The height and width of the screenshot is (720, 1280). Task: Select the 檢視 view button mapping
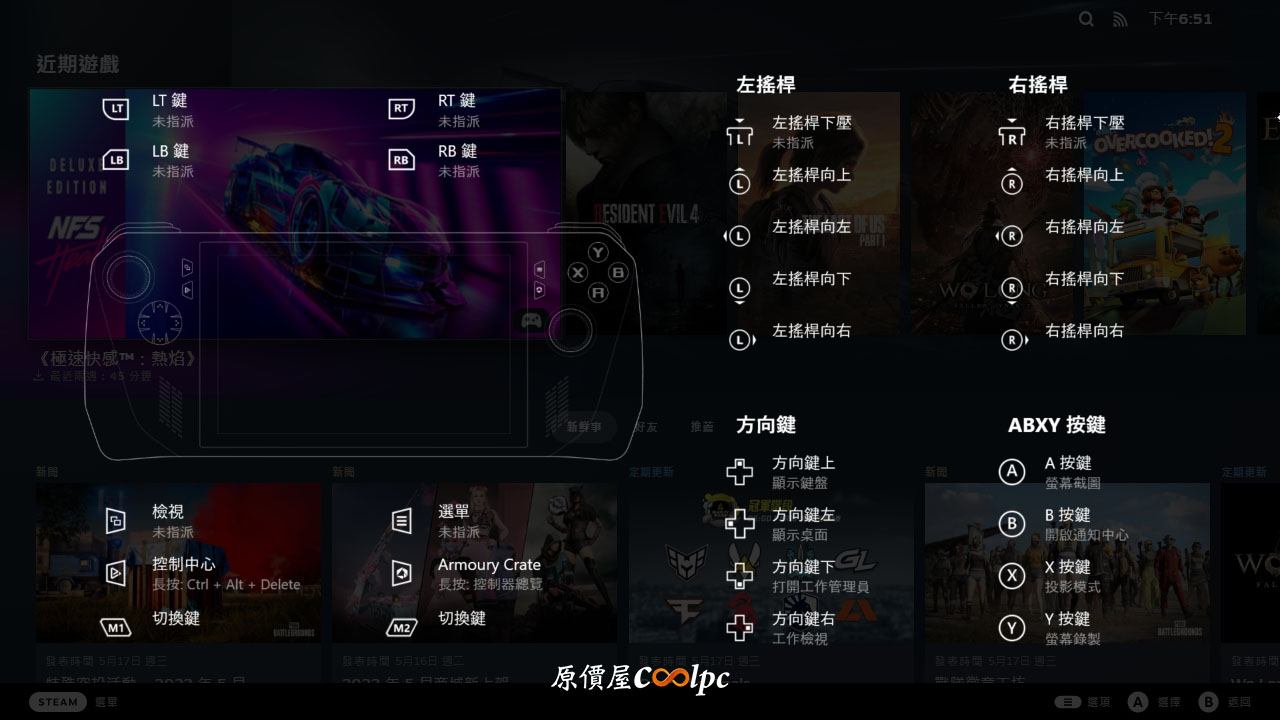(150, 521)
